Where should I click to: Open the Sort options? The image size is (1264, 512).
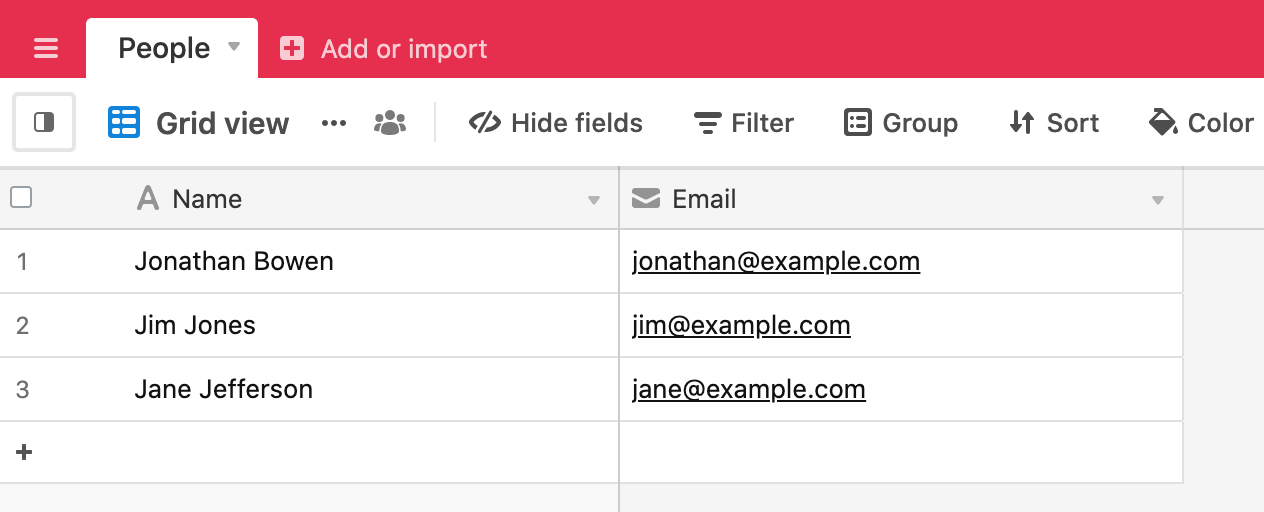coord(1054,123)
